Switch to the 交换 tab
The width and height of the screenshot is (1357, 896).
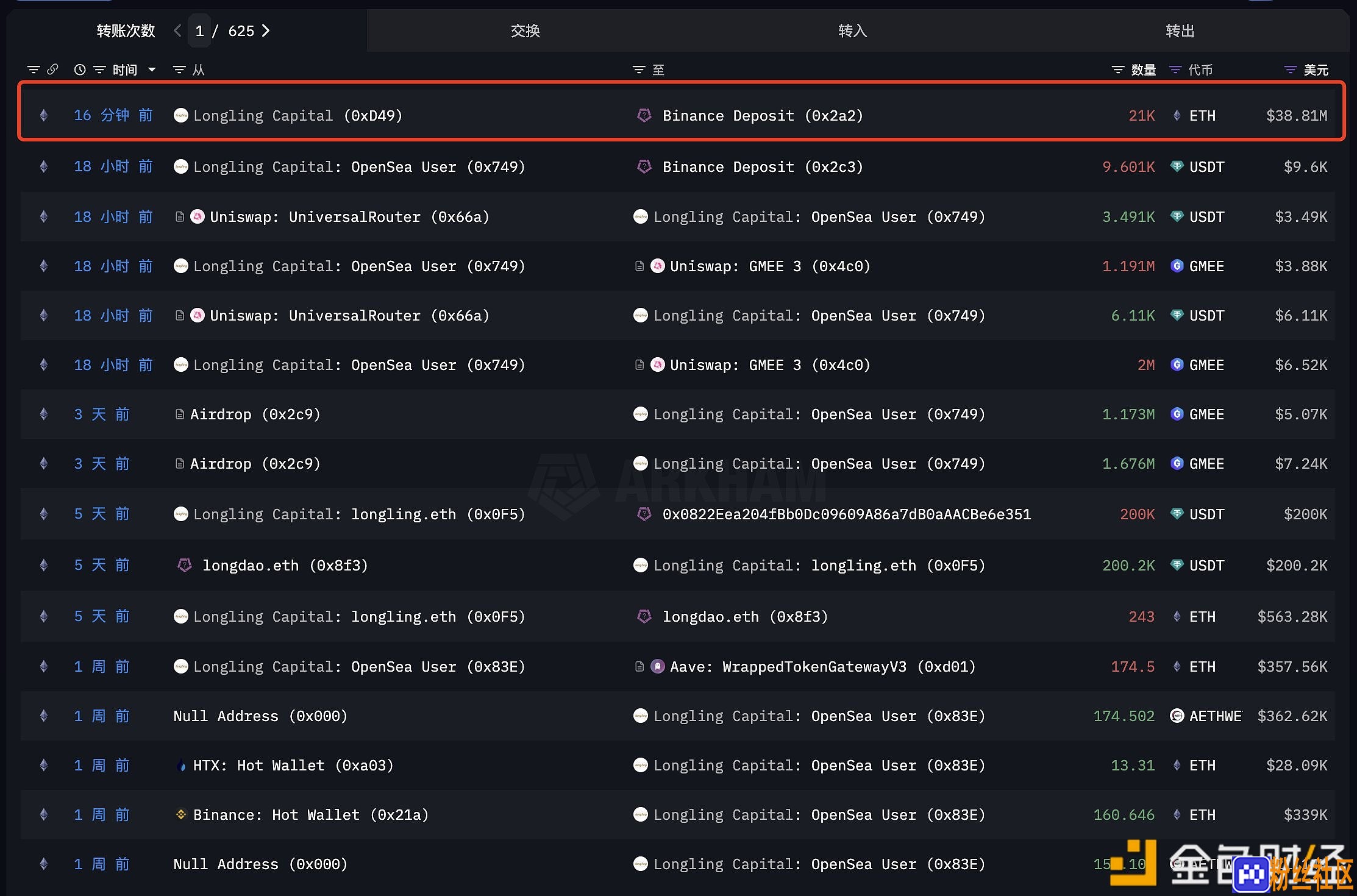(525, 30)
